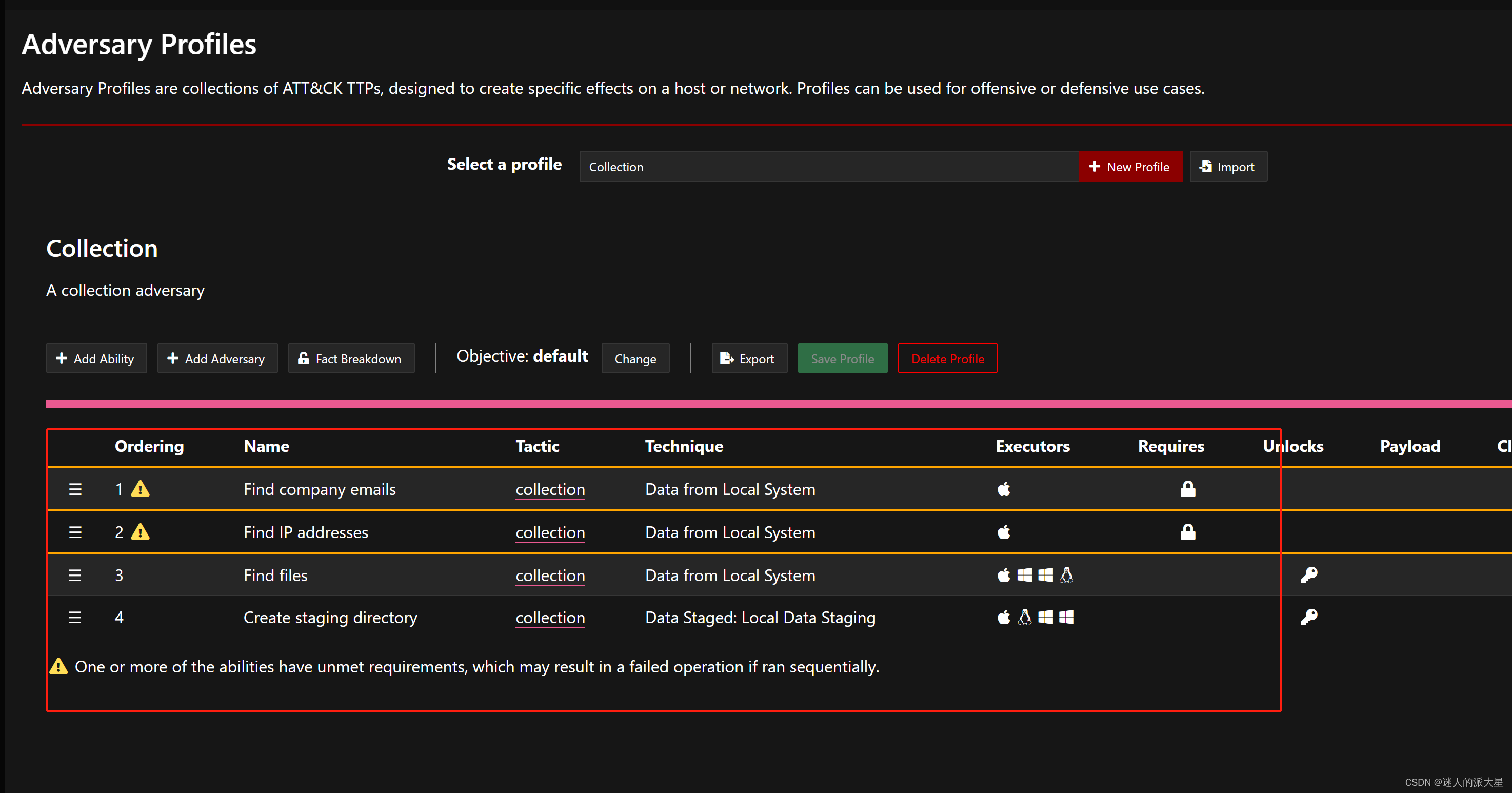
Task: Click collection tactic link for Create staging directory
Action: (550, 618)
